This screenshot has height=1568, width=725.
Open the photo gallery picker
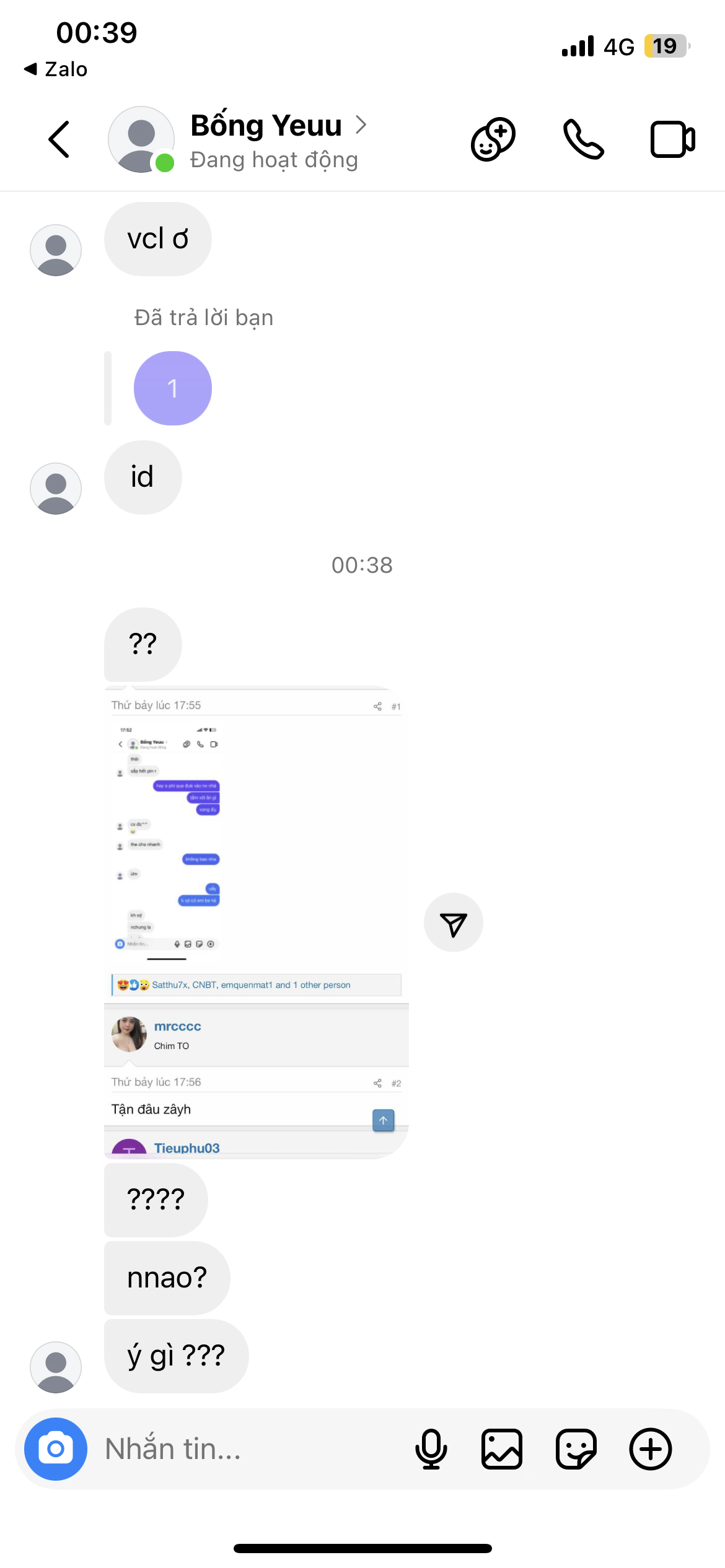502,1449
